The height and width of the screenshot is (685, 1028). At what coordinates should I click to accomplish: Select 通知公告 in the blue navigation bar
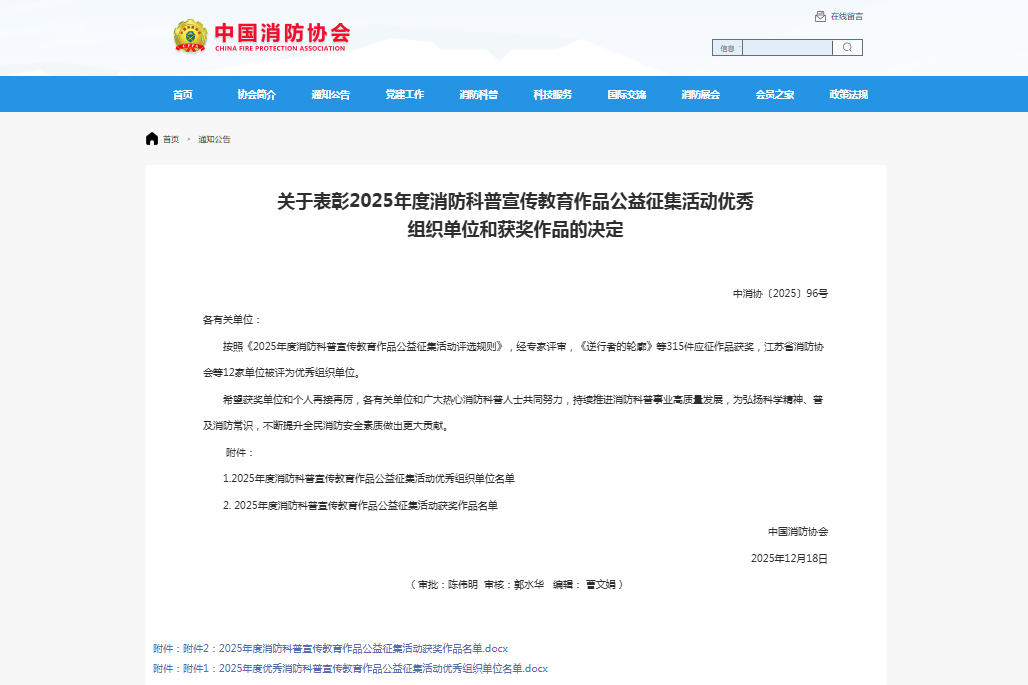pos(330,95)
